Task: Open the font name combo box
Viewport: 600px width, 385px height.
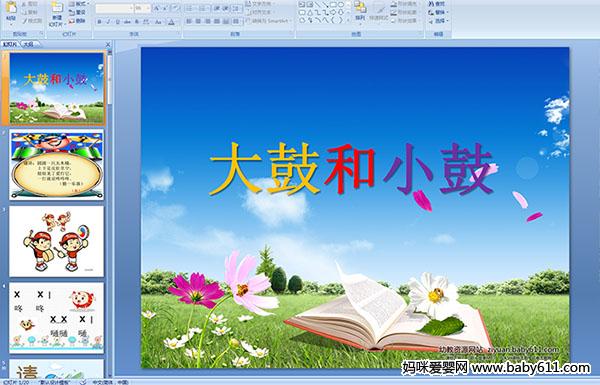Action: 114,8
